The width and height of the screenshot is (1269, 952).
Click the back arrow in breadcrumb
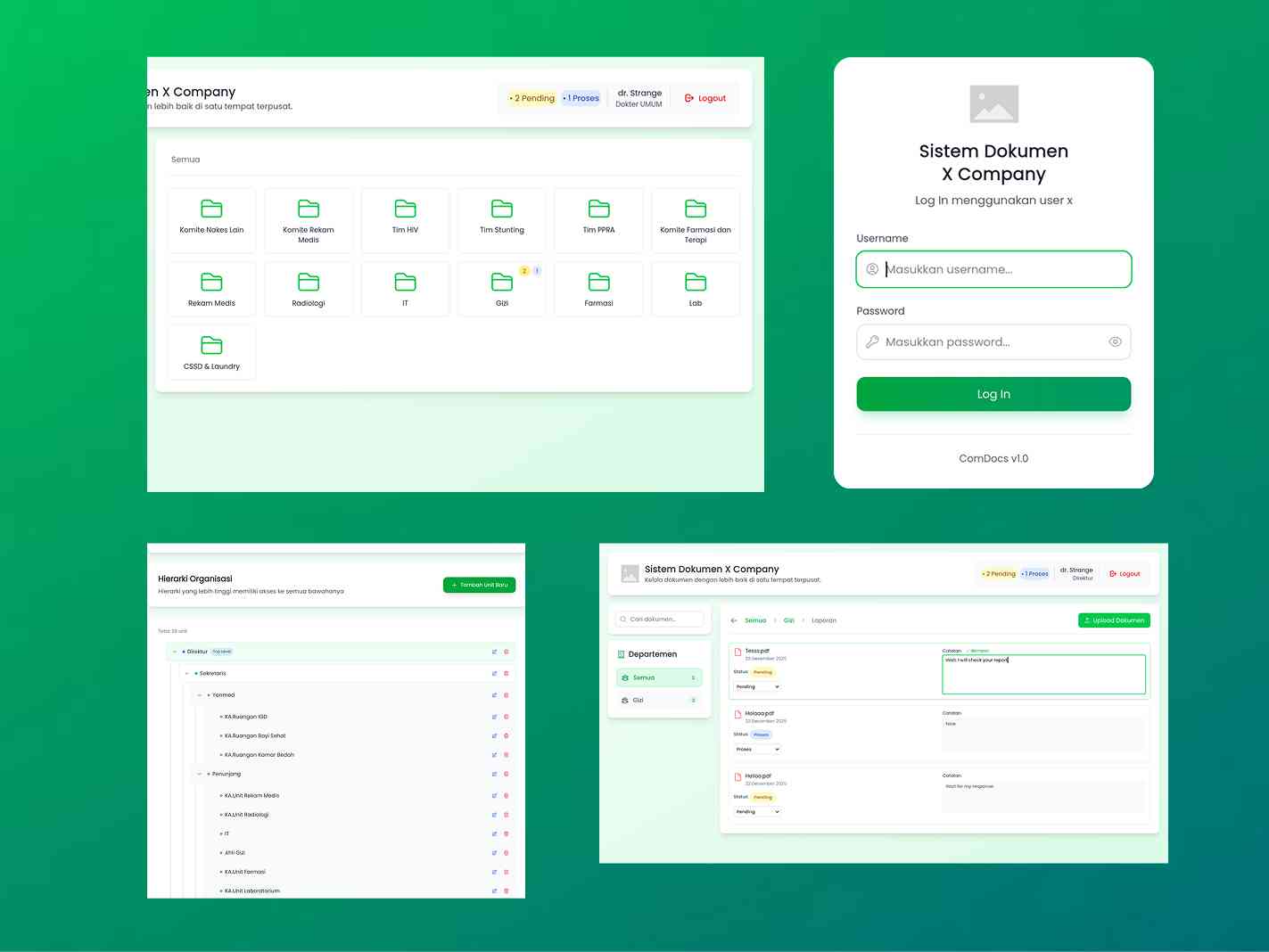[x=734, y=620]
